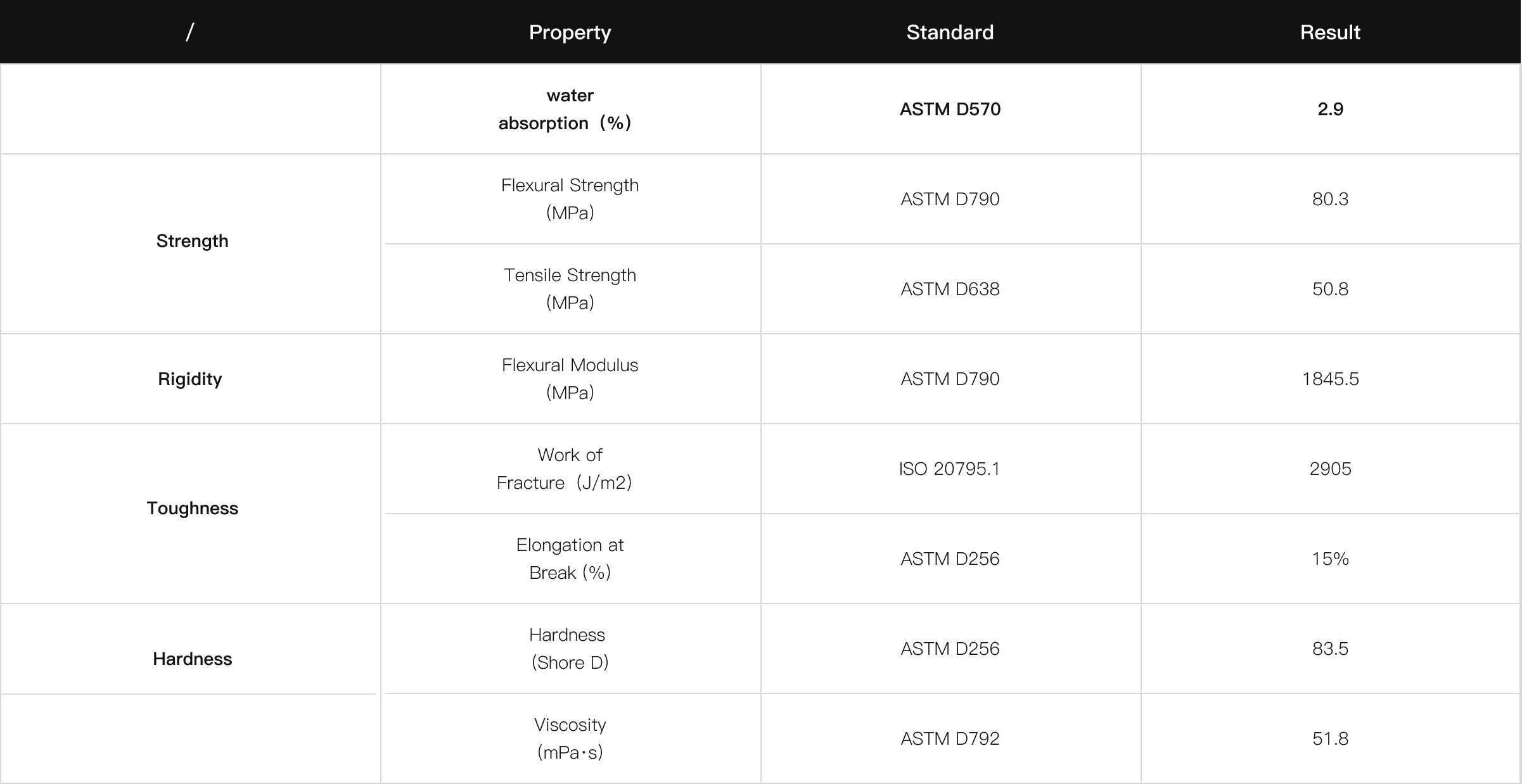Select the Rigidity category cell
This screenshot has width=1522, height=784.
point(189,379)
